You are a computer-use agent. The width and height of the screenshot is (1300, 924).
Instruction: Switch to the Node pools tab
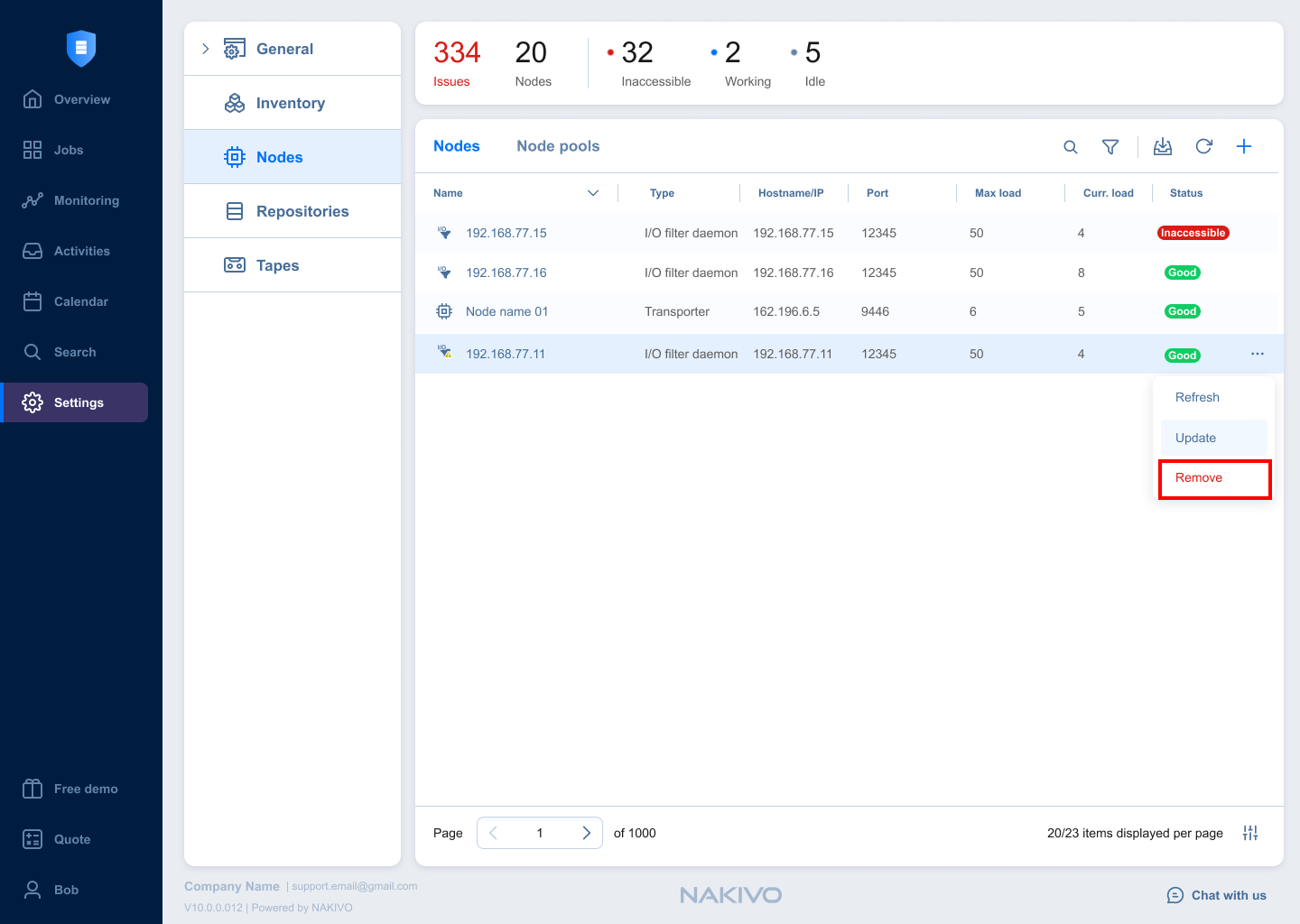[558, 146]
